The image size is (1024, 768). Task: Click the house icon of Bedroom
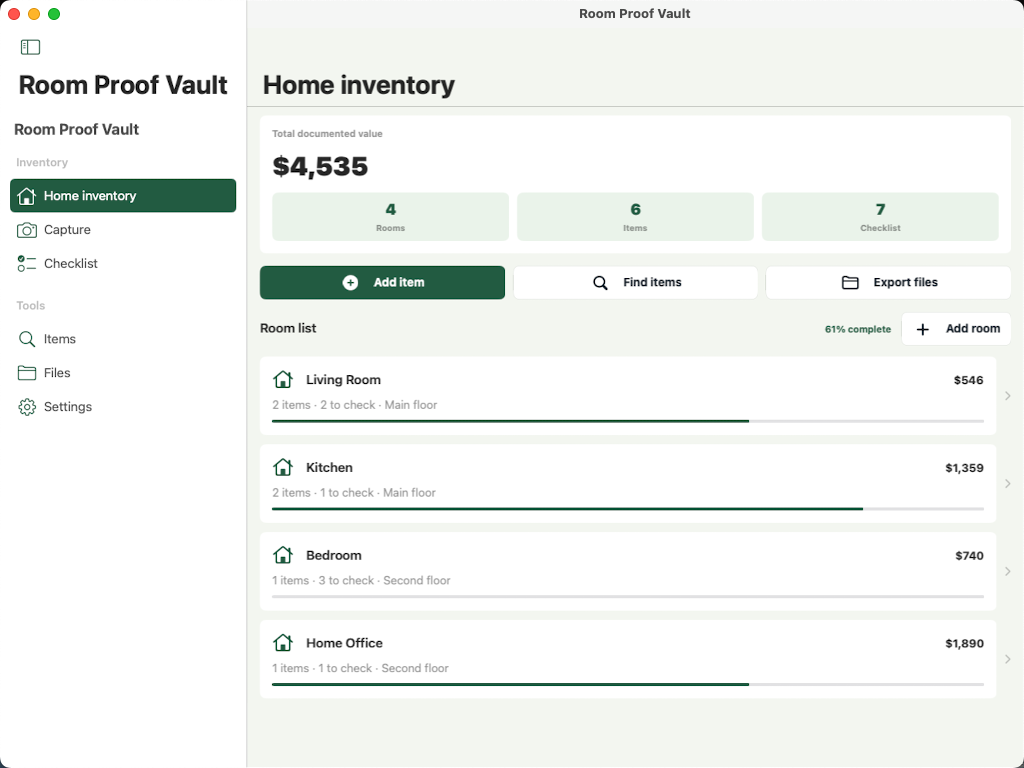[283, 554]
